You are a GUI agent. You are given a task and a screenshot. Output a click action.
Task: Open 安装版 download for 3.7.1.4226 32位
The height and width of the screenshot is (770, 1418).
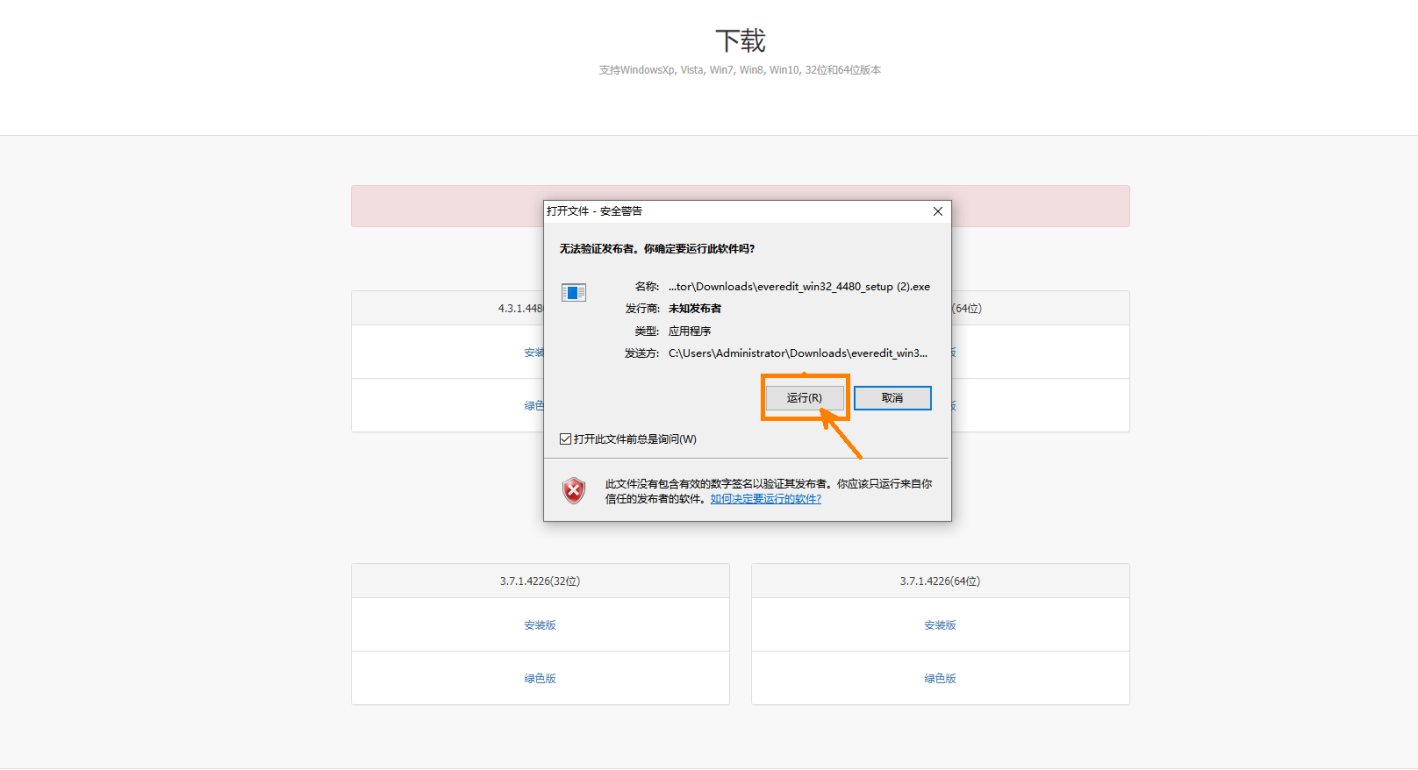(539, 624)
